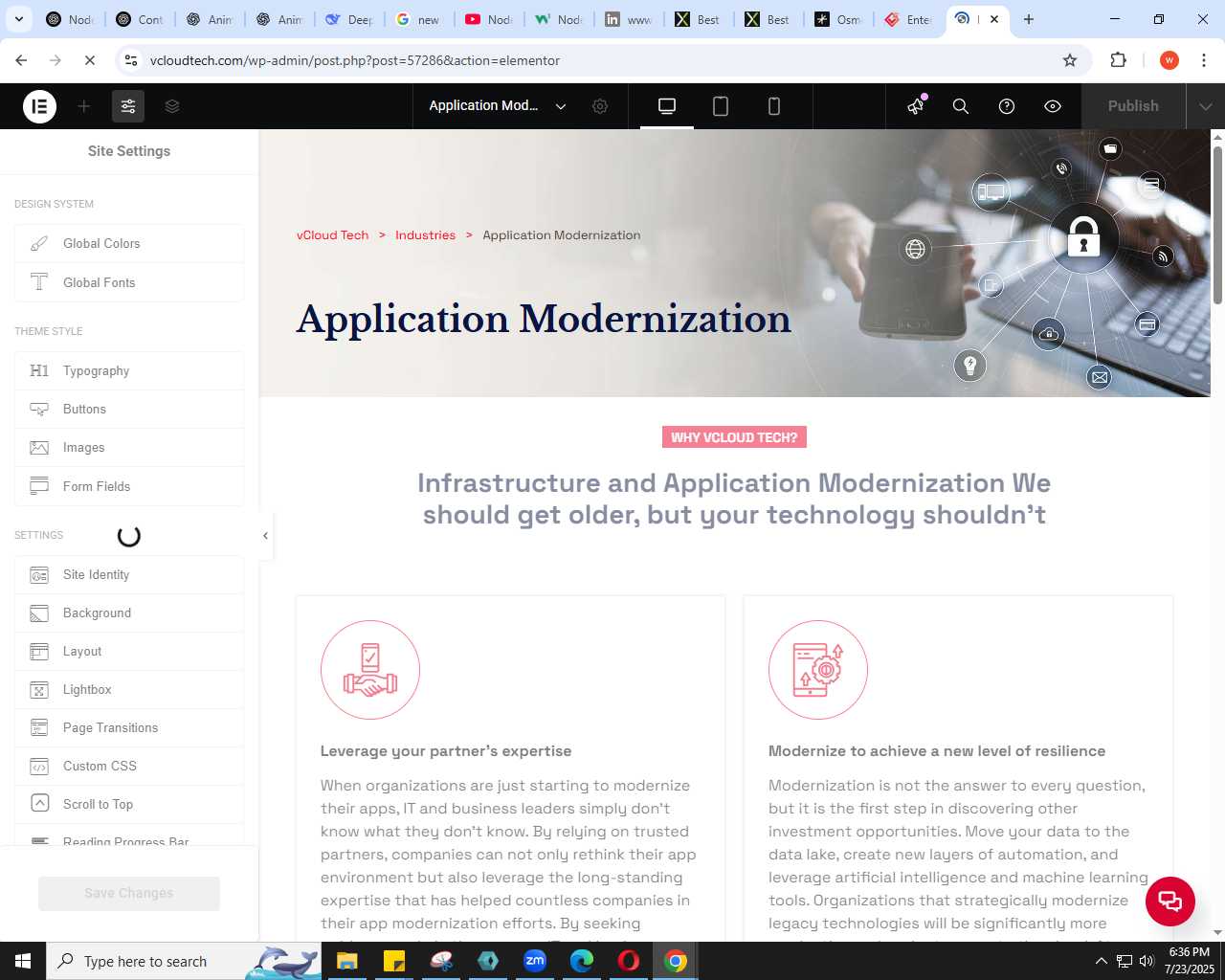Open the red chat bubble widget
This screenshot has height=980, width=1225.
tap(1170, 902)
